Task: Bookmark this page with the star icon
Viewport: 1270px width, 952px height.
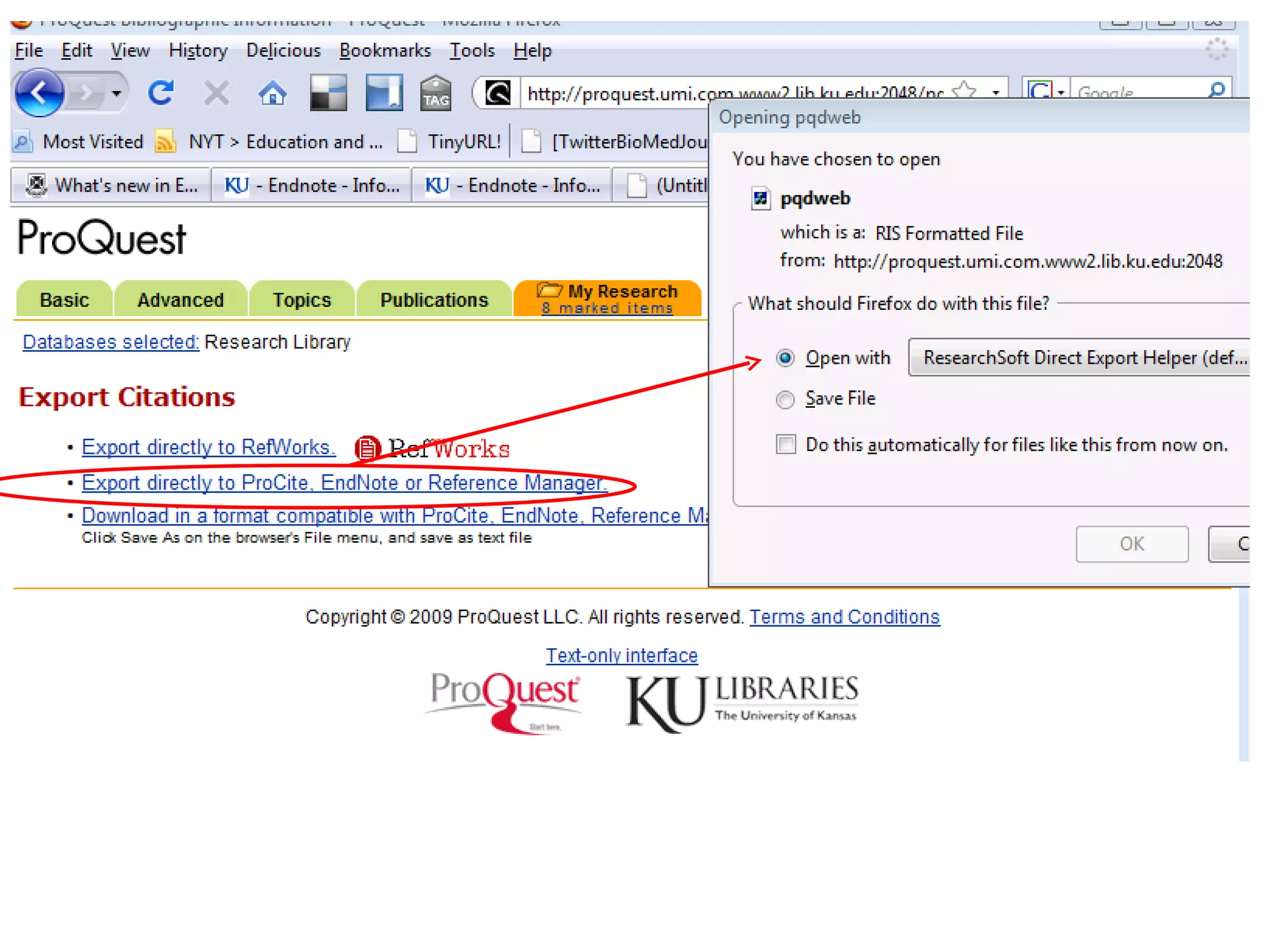Action: pyautogui.click(x=964, y=92)
